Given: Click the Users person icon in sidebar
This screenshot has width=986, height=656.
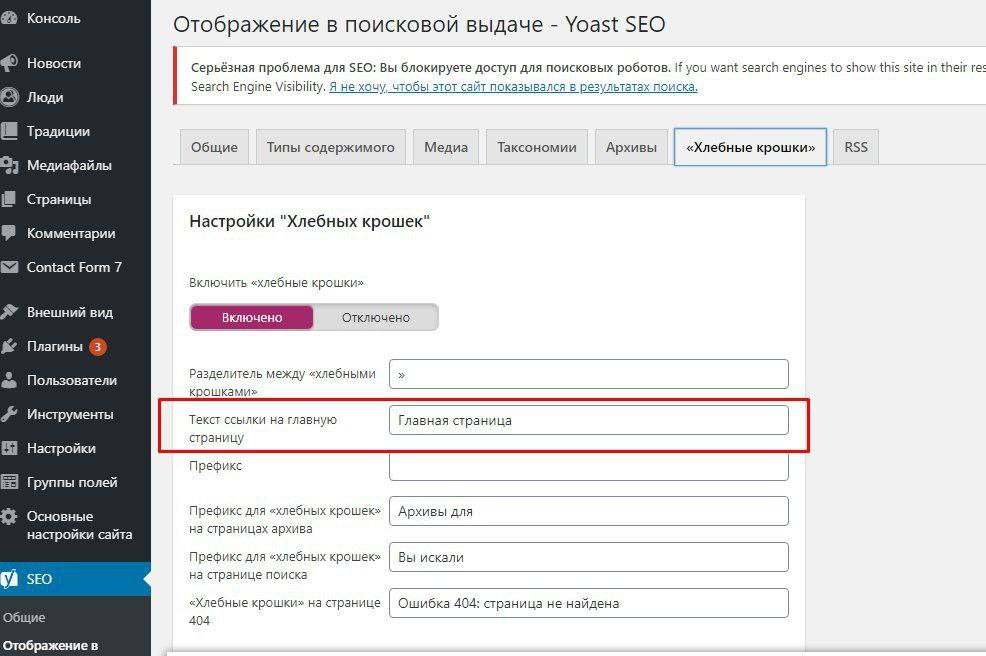Looking at the screenshot, I should pyautogui.click(x=9, y=381).
